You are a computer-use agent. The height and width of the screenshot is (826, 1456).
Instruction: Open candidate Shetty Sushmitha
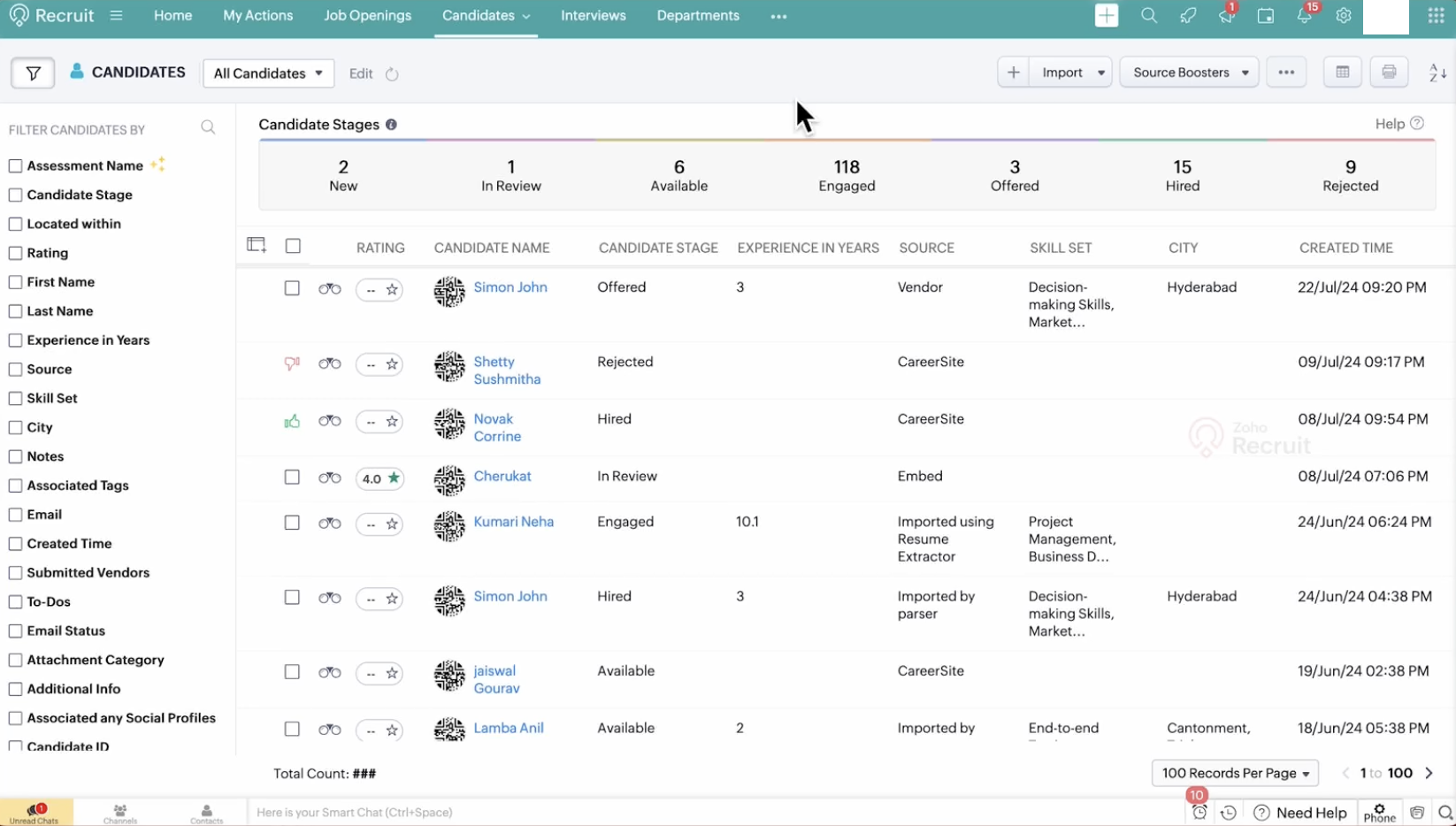pos(506,371)
